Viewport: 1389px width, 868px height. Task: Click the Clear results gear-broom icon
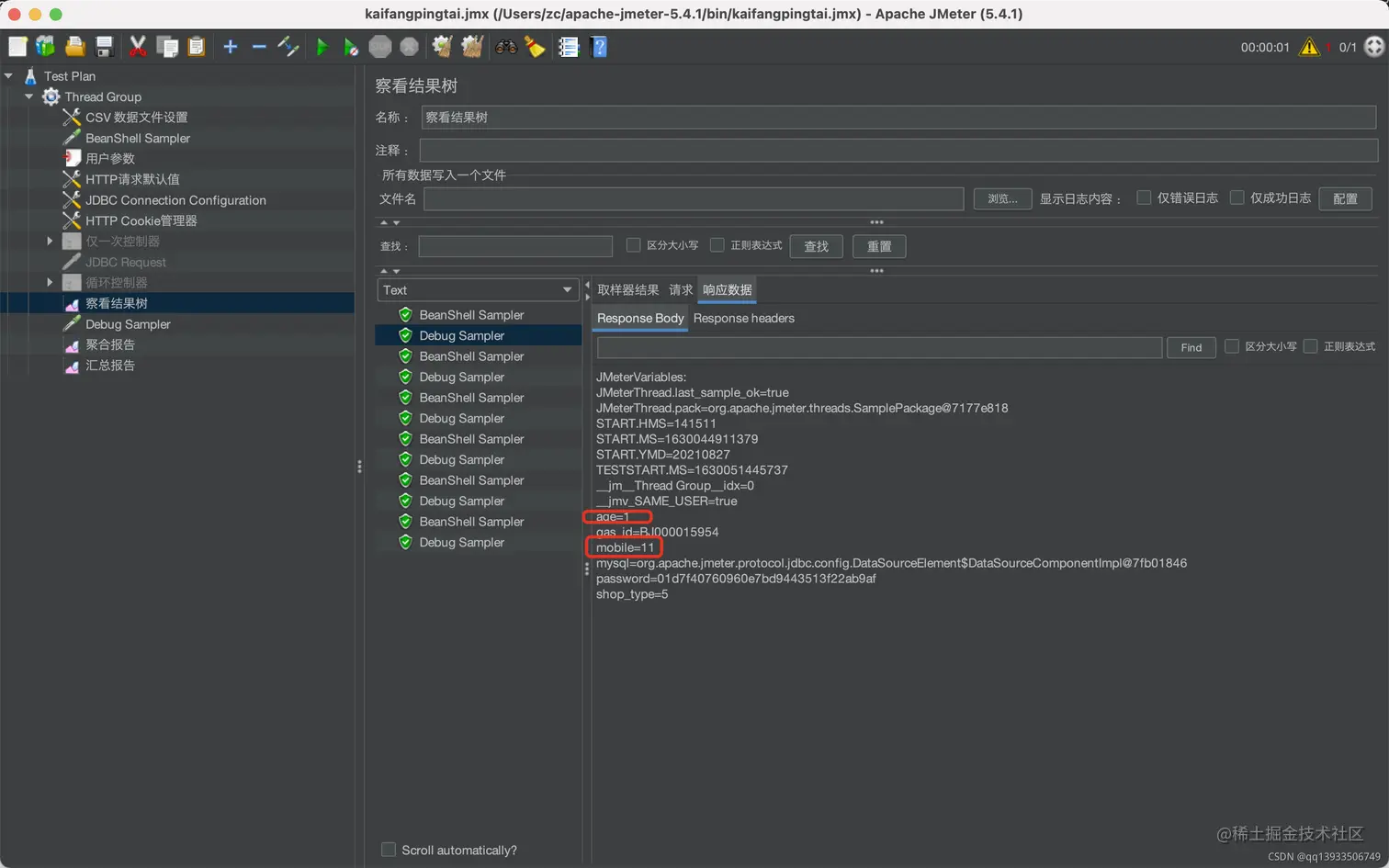(443, 46)
